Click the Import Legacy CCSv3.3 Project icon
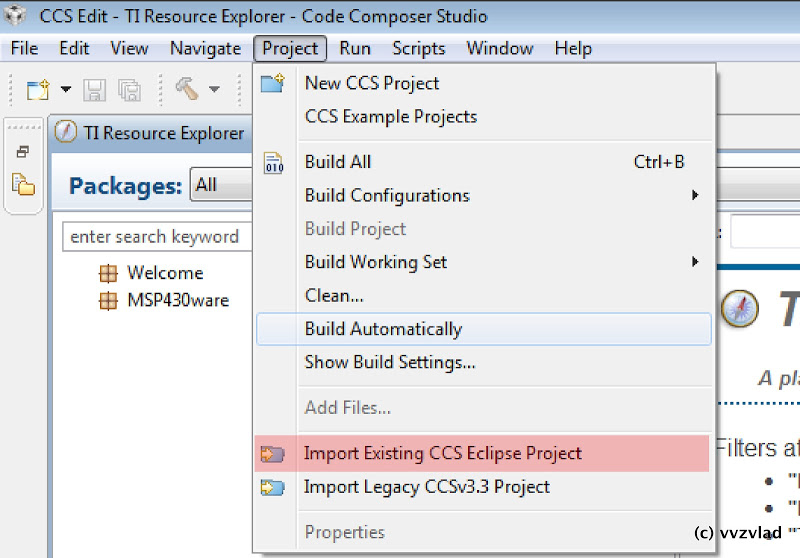This screenshot has width=800, height=558. [272, 487]
